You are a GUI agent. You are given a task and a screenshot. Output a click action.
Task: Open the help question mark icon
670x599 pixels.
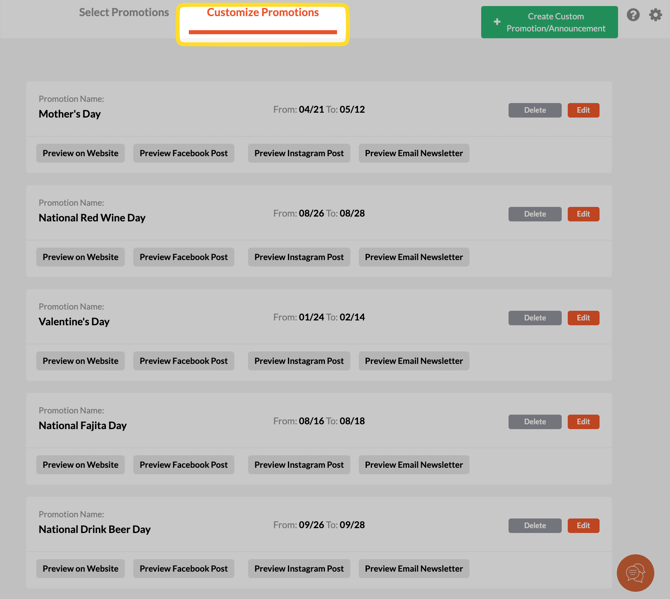click(633, 15)
